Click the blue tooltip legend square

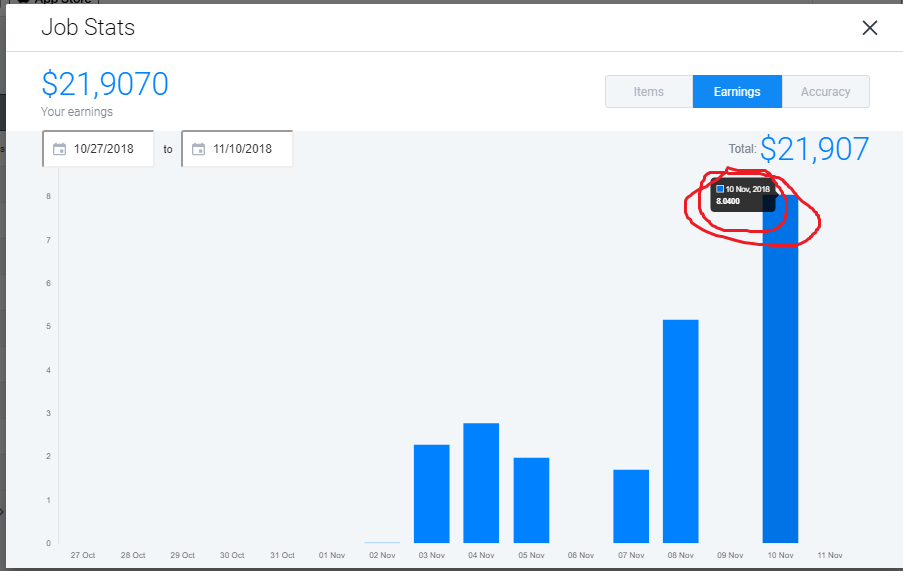pyautogui.click(x=720, y=189)
